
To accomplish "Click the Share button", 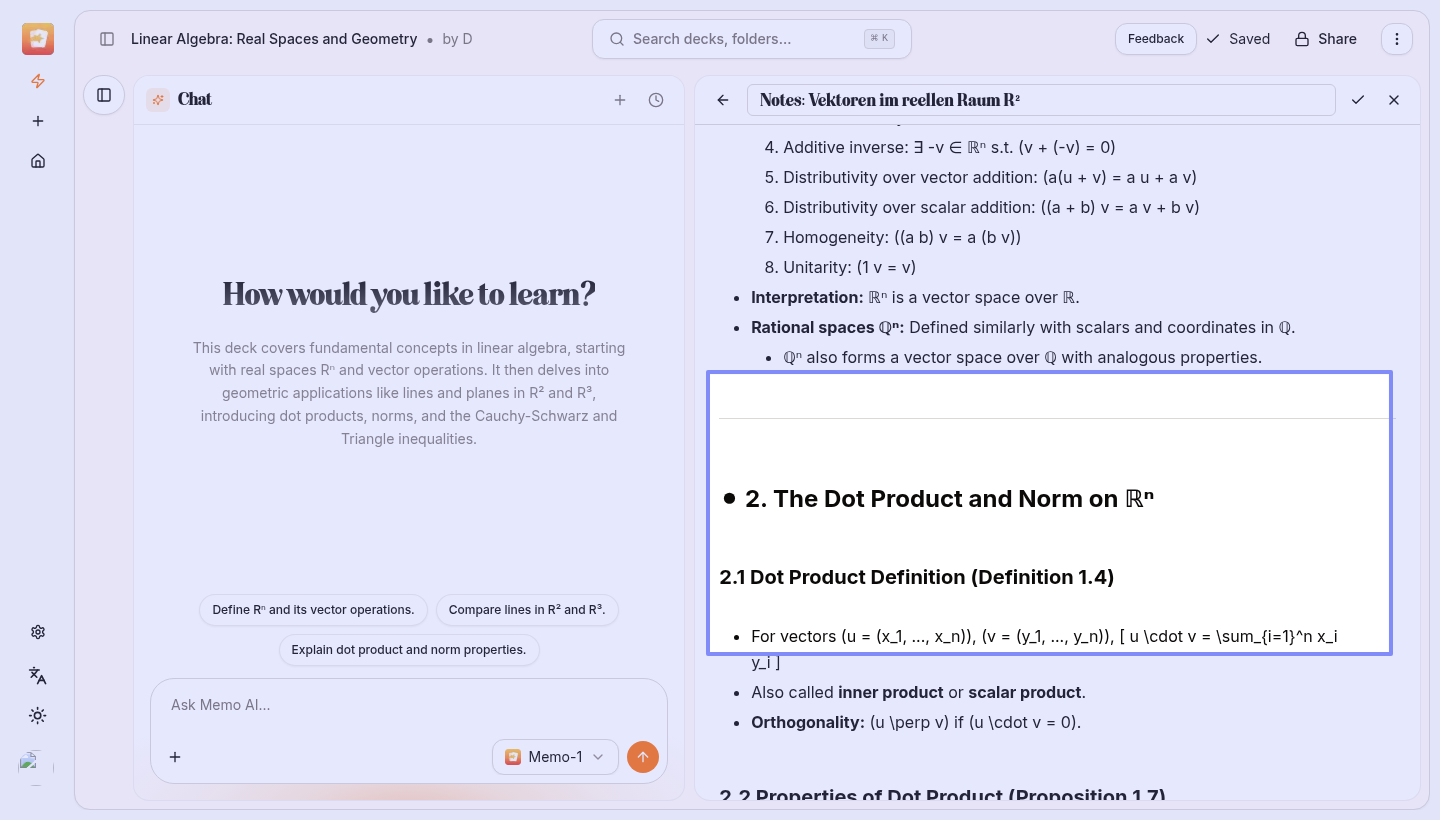I will [x=1325, y=39].
